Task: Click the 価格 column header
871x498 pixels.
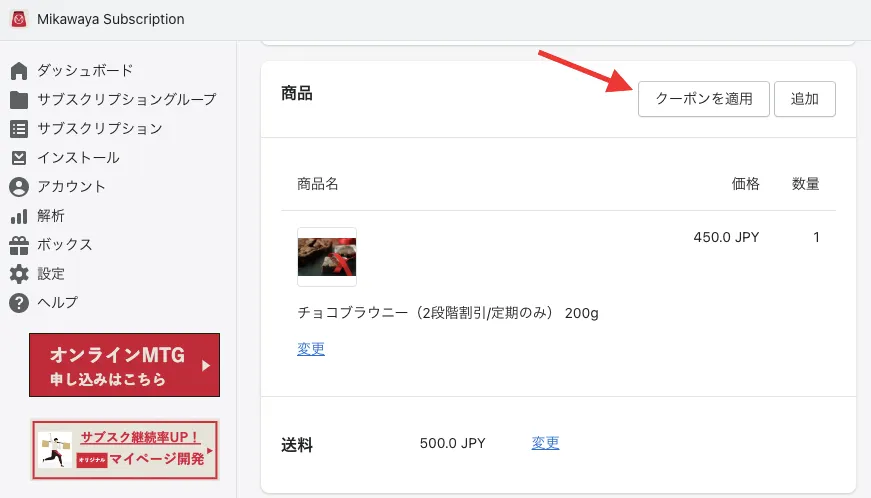Action: click(745, 184)
